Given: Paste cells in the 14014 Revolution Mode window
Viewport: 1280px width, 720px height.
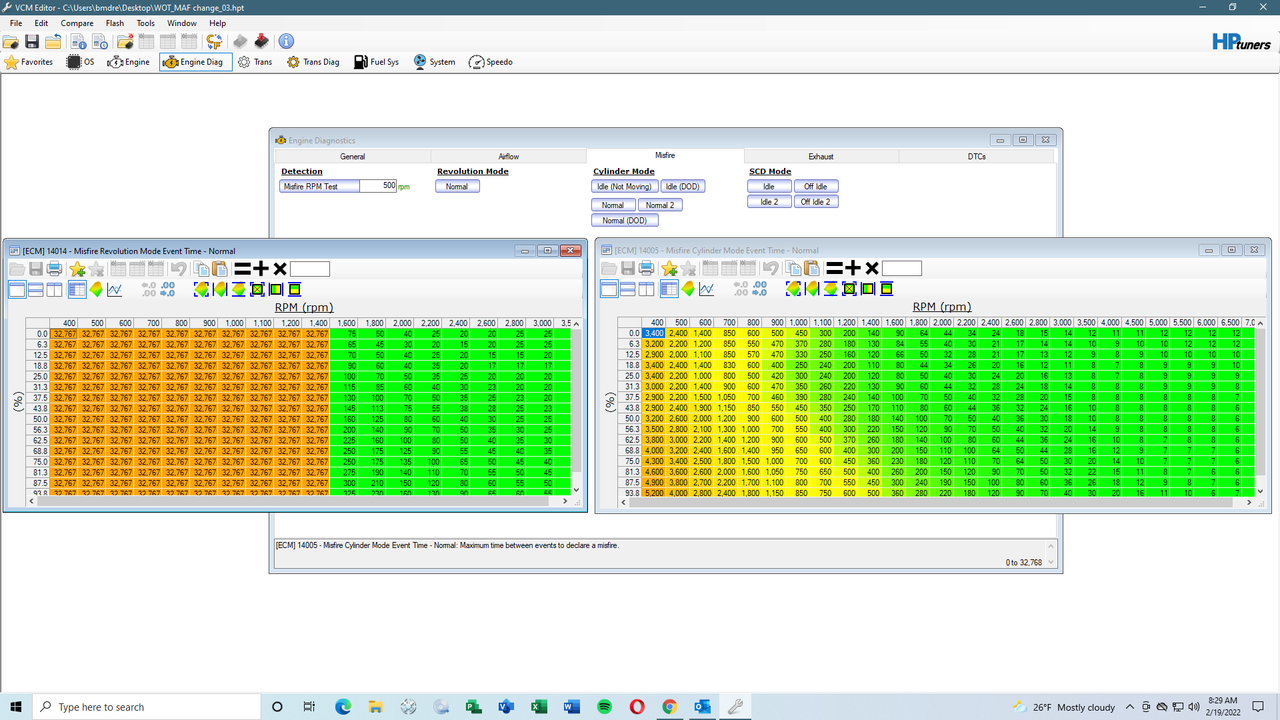Looking at the screenshot, I should point(218,269).
